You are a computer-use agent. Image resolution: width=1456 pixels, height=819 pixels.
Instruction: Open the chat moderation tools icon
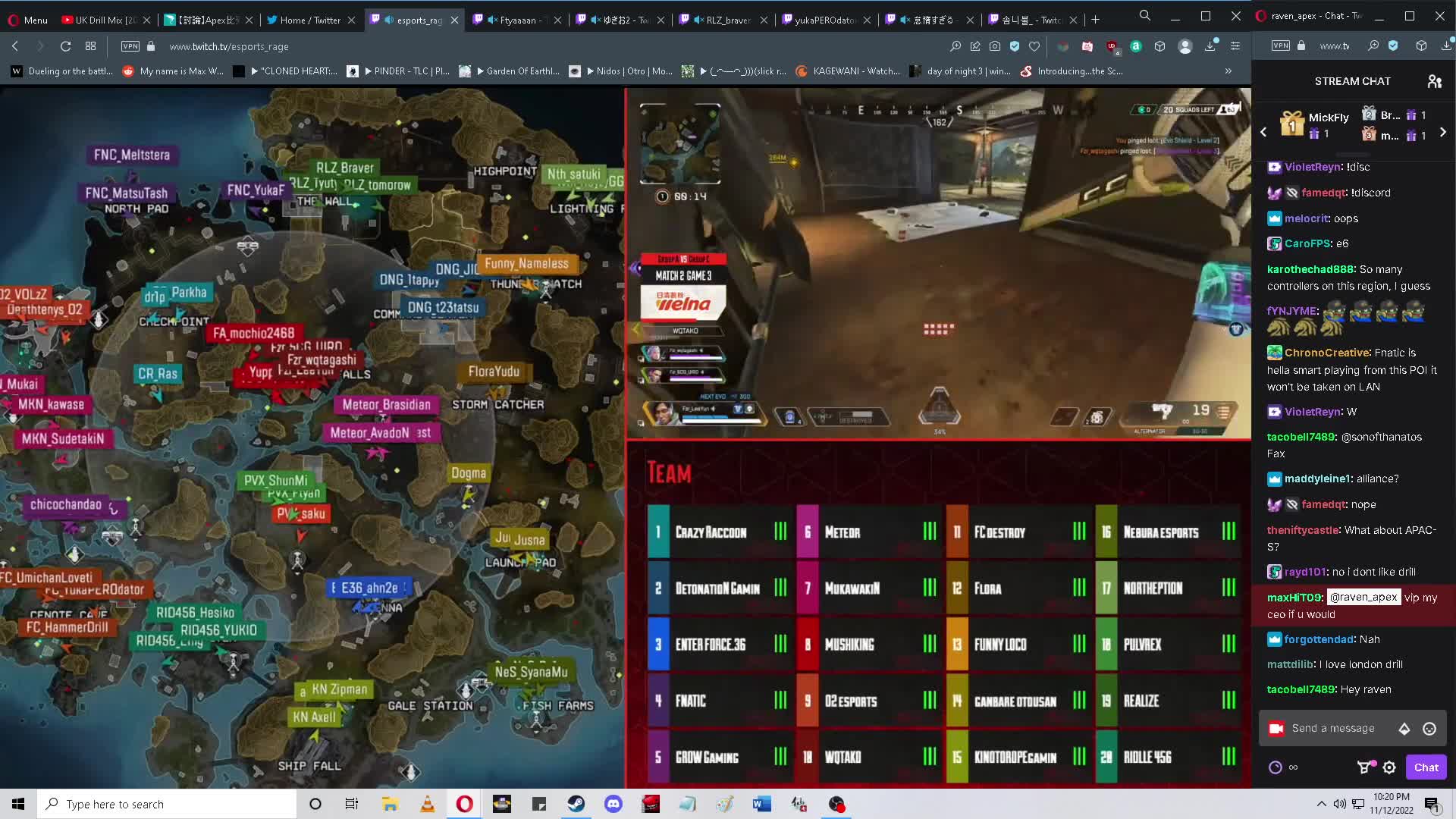(x=1364, y=767)
